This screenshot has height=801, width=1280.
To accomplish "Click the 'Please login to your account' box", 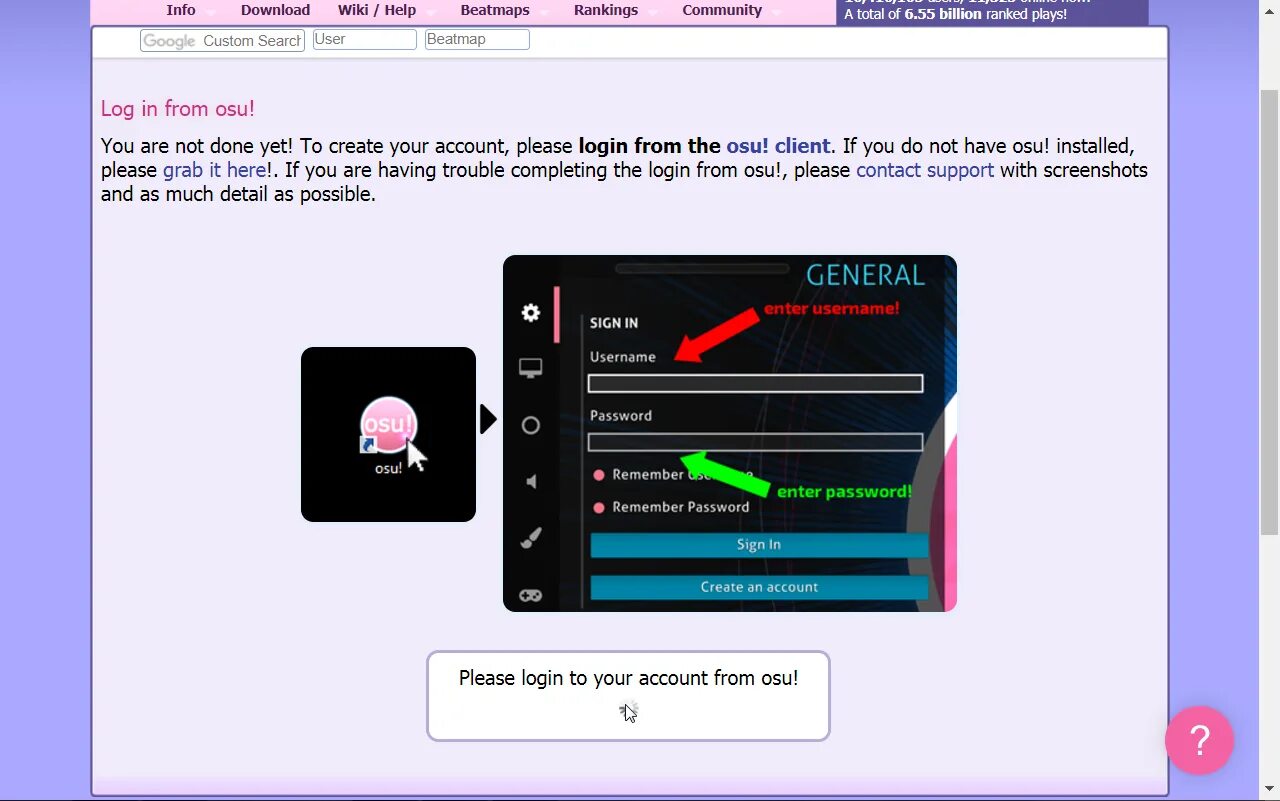I will [x=628, y=696].
